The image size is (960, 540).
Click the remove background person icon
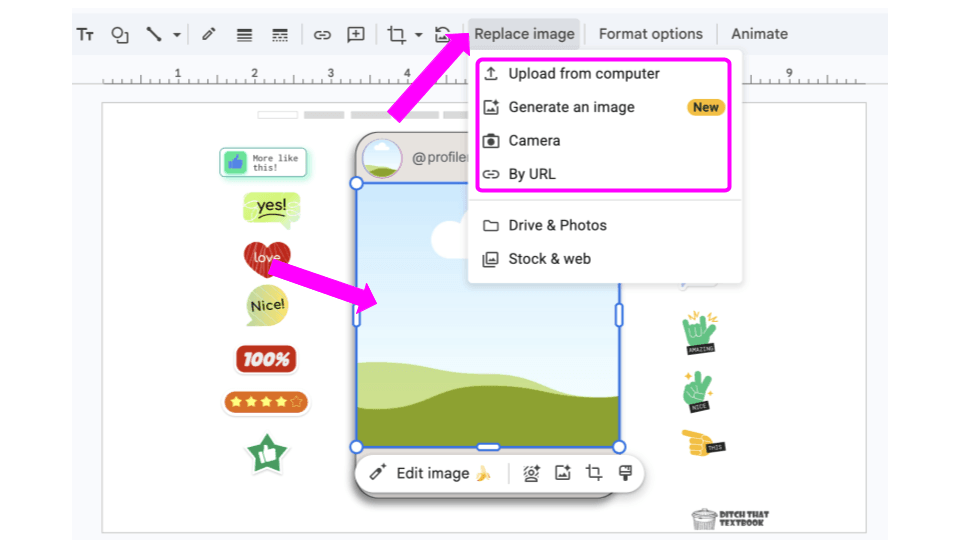(531, 473)
